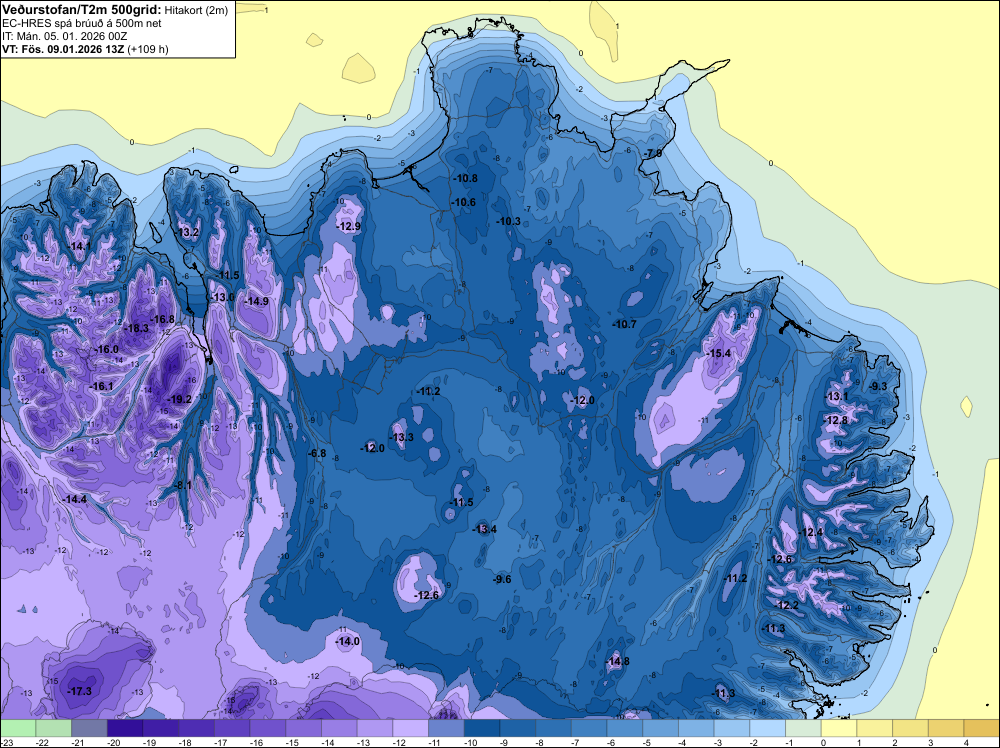The image size is (1000, 748).
Task: Click the -10.8 temperature value
Action: pos(465,178)
